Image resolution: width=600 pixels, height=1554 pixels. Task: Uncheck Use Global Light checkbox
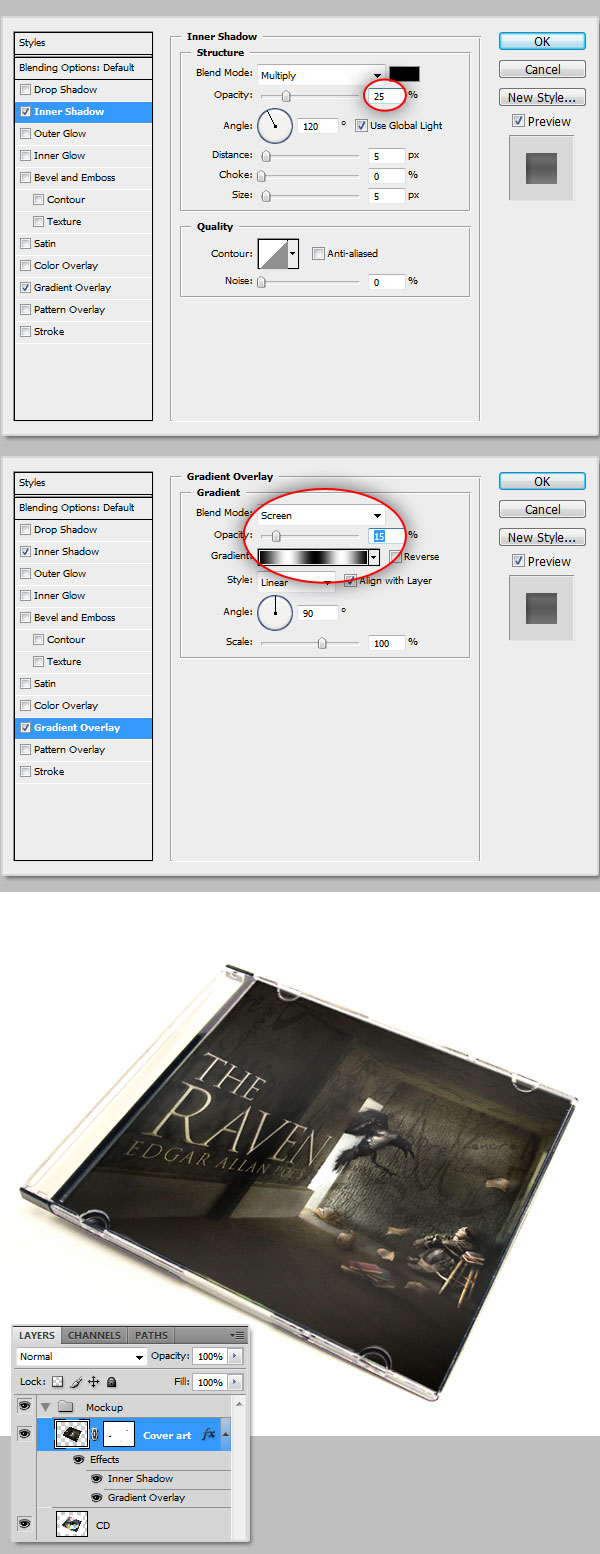click(x=361, y=126)
